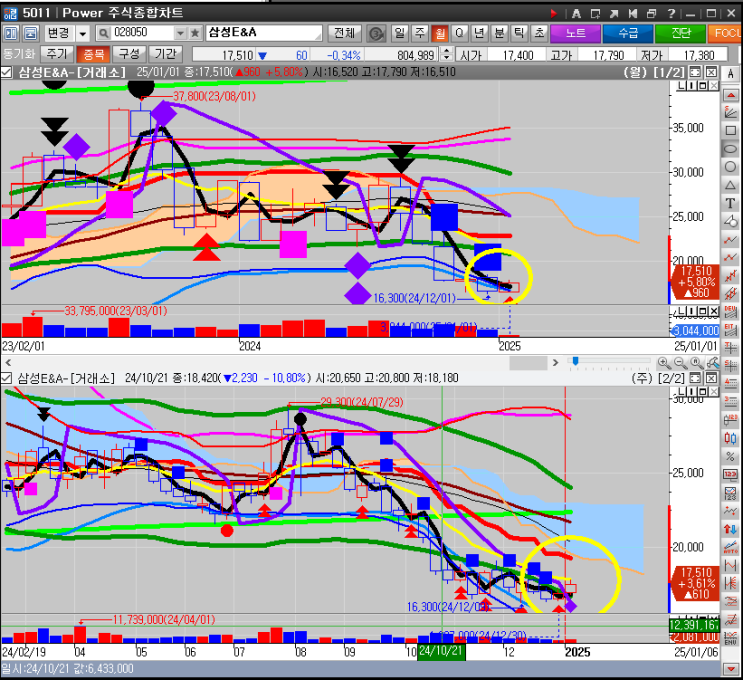Toggle the 주기 sync button

tap(57, 54)
